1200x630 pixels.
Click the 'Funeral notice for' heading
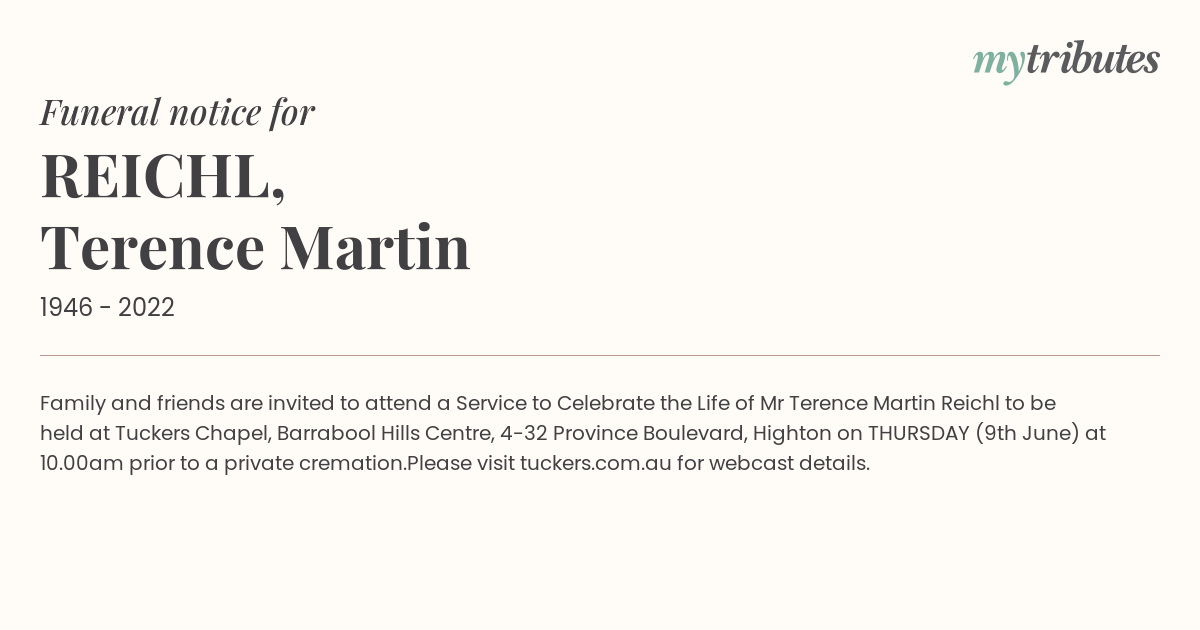(x=177, y=113)
